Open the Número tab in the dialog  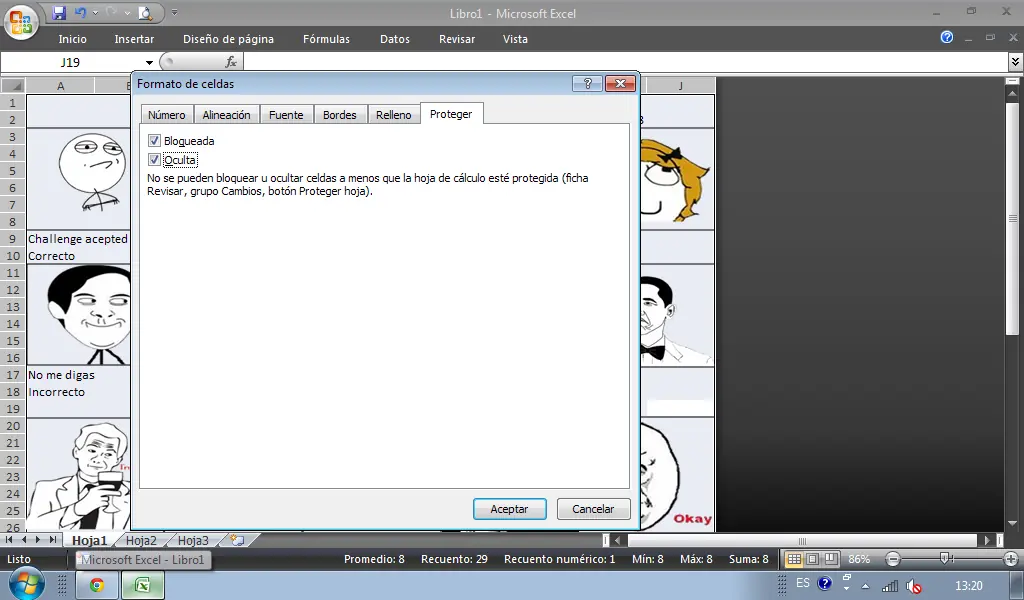click(167, 114)
